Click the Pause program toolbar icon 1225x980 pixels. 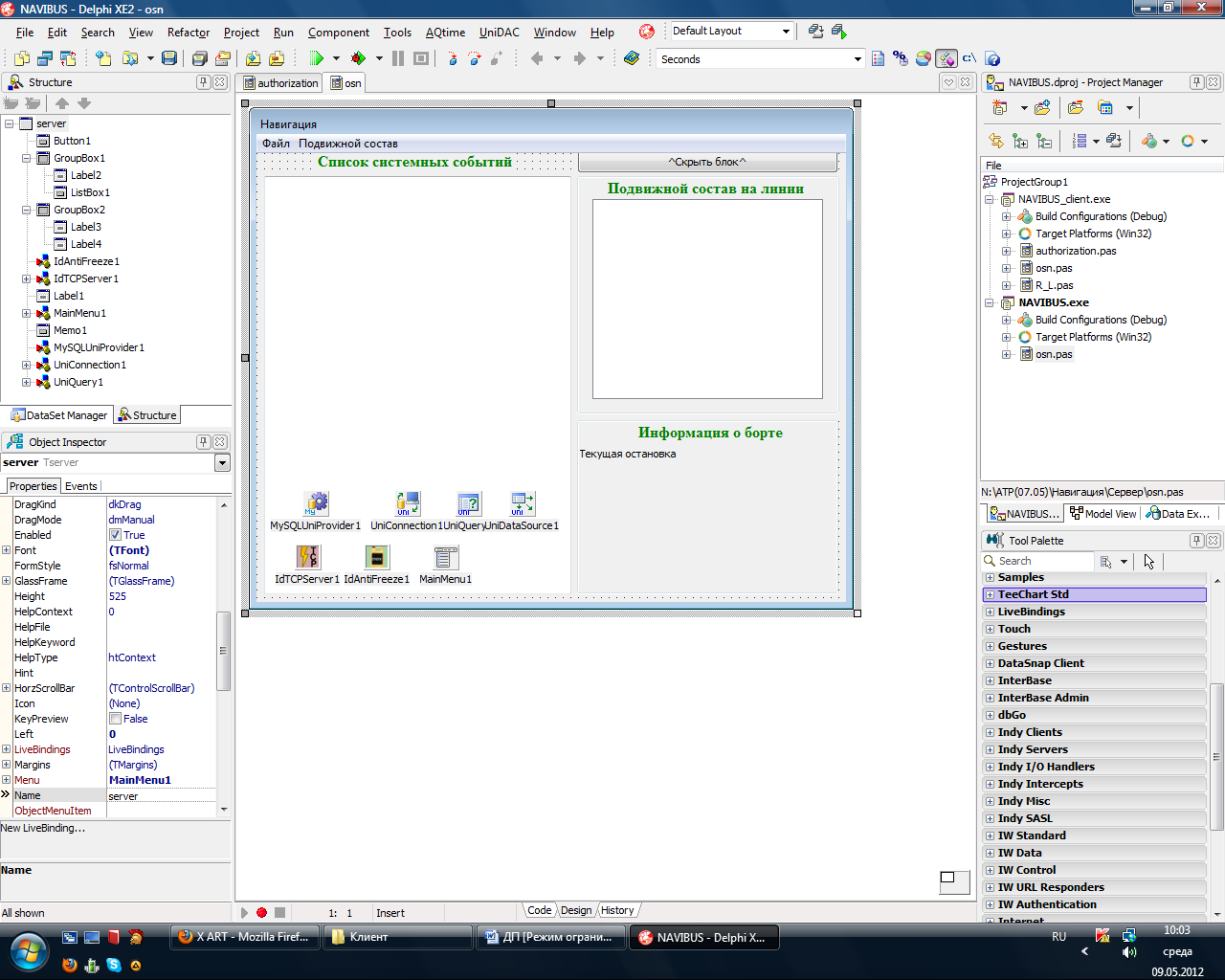[x=398, y=58]
